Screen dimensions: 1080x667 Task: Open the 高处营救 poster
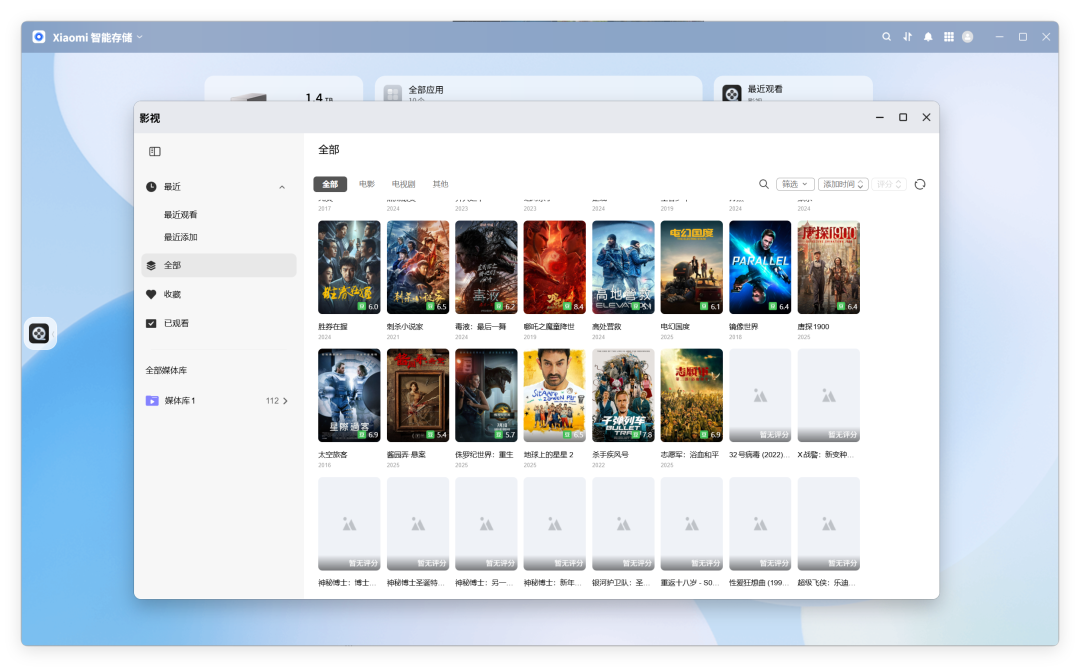pyautogui.click(x=623, y=267)
